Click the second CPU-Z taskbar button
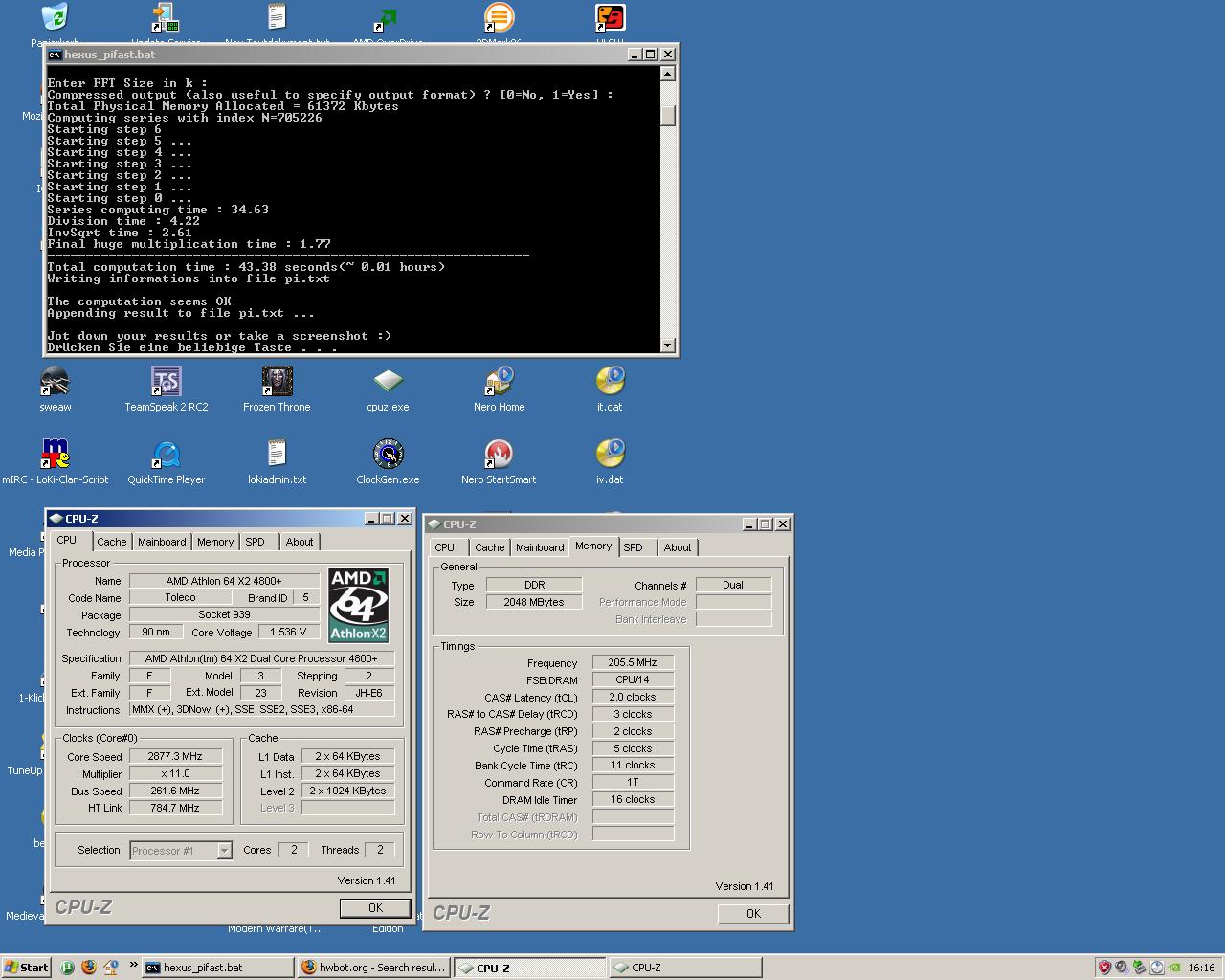Viewport: 1225px width, 980px height. [685, 968]
